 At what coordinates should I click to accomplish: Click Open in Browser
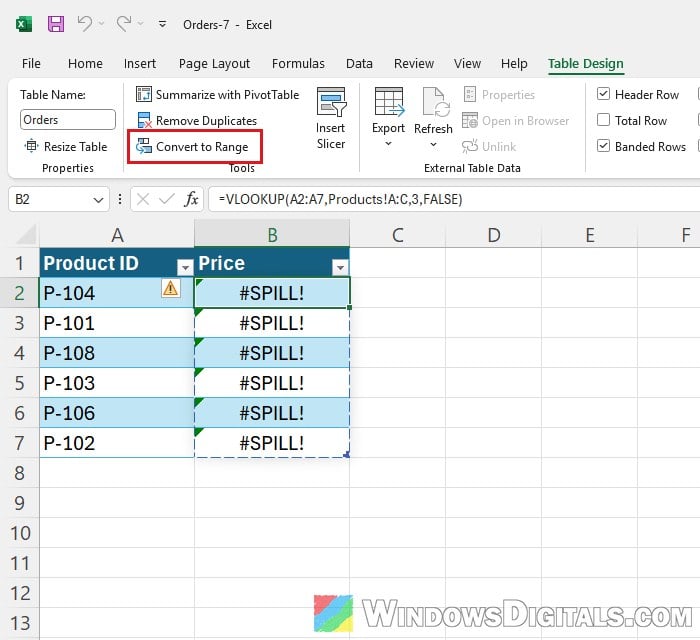tap(516, 121)
